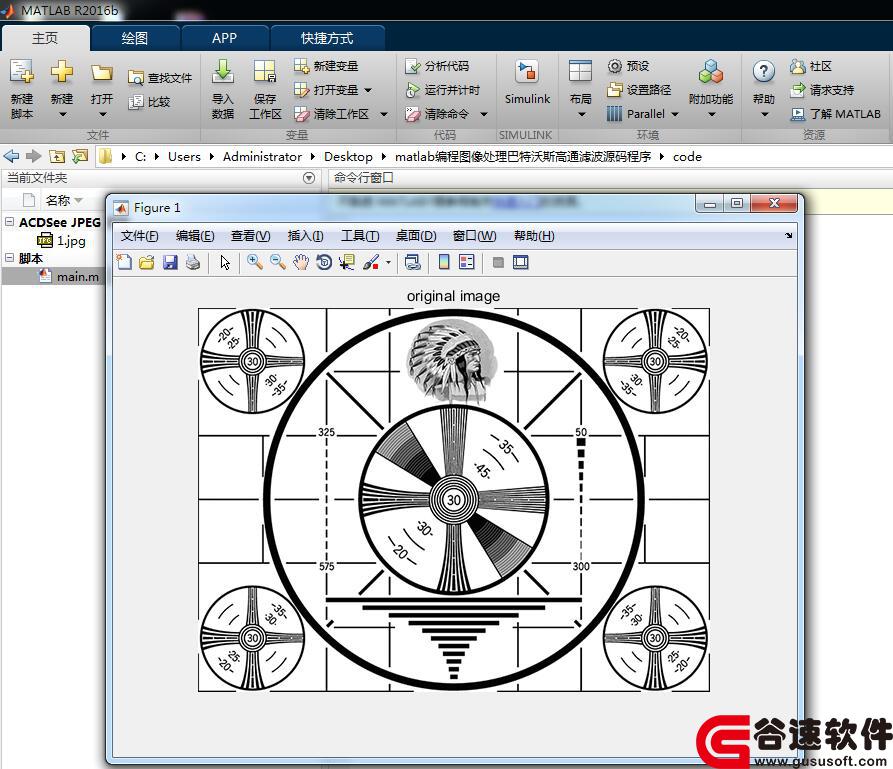Collapse the 脚本 file group

click(x=10, y=257)
